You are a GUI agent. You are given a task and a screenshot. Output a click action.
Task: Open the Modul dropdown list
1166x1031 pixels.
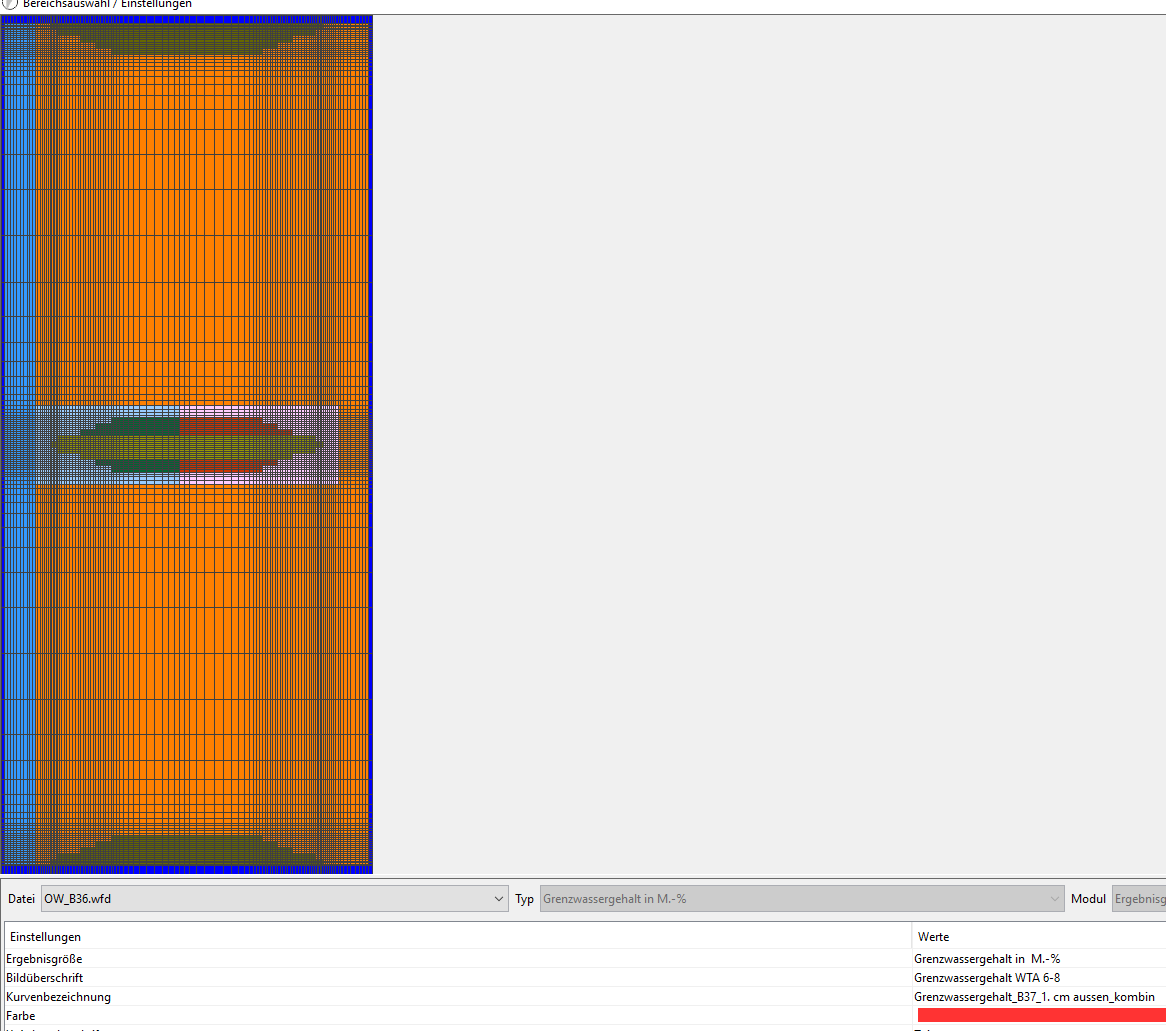click(1138, 898)
